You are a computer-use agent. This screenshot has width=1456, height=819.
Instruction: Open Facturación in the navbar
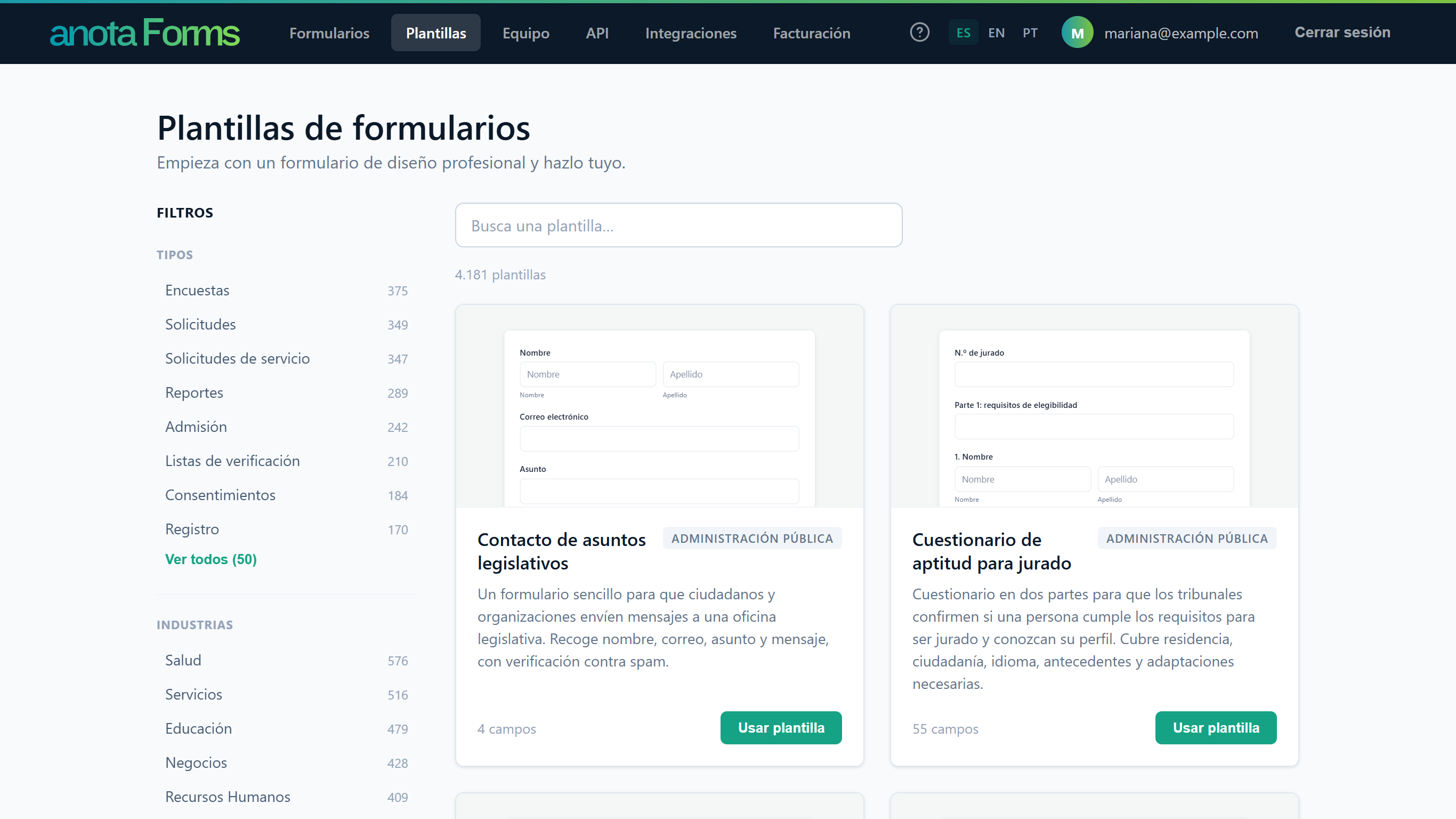[x=812, y=33]
